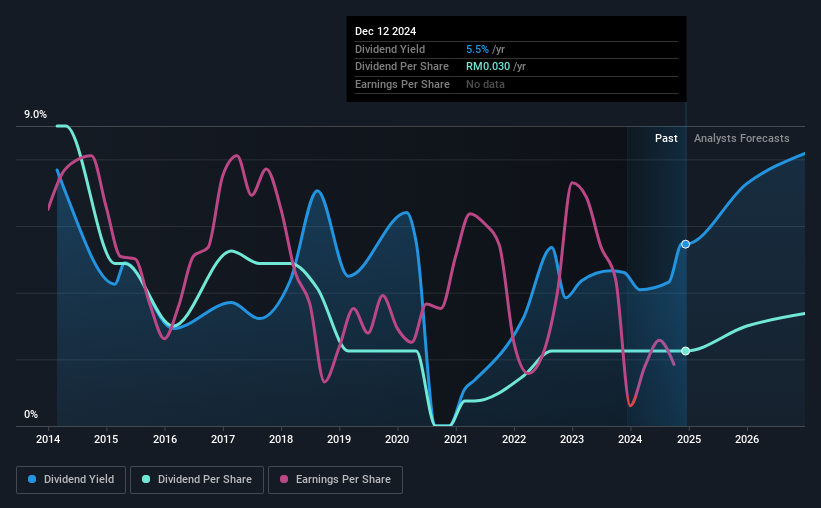Viewport: 821px width, 508px height.
Task: Click the RM0.030 dividend per share value
Action: (488, 67)
